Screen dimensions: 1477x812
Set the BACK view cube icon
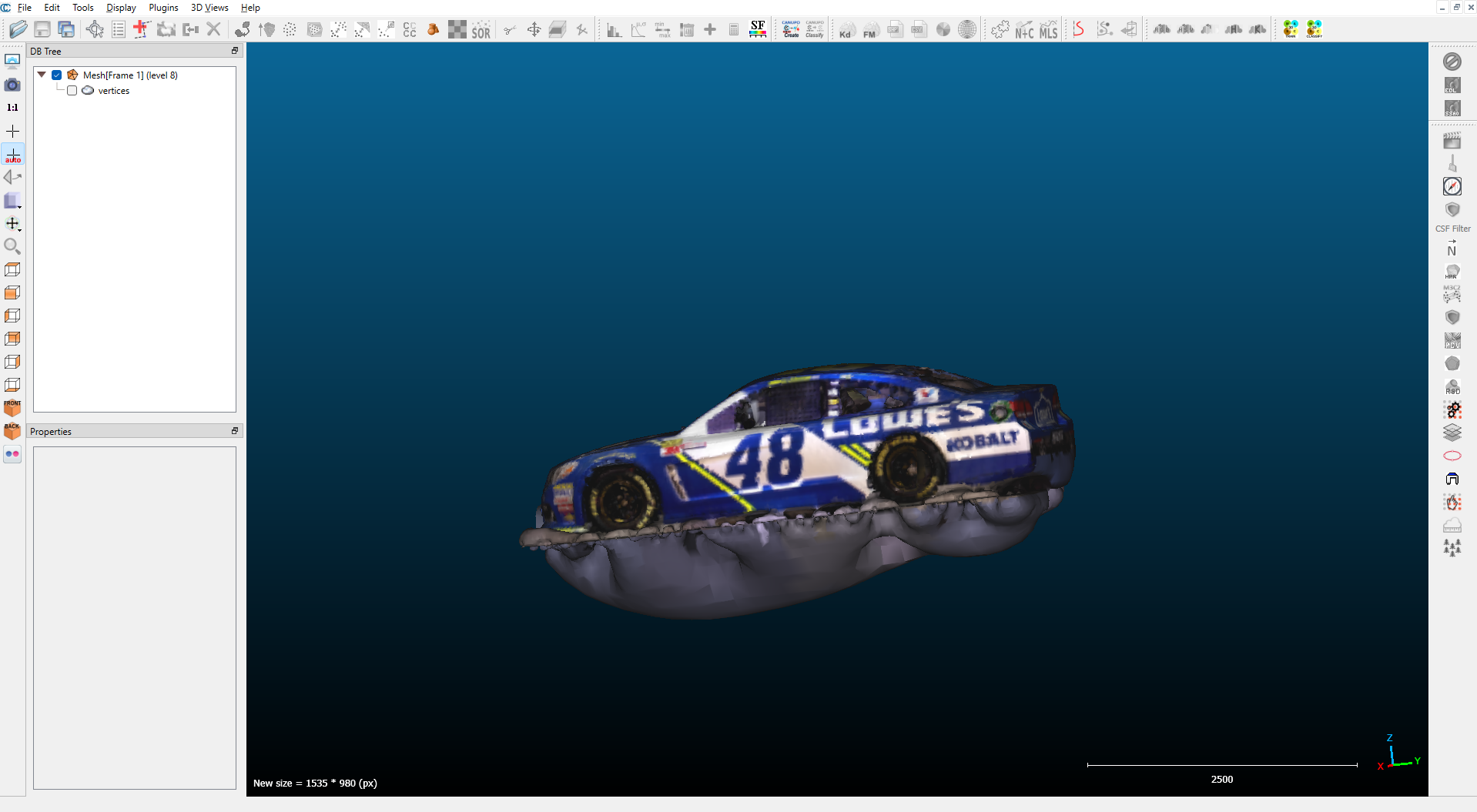coord(12,431)
